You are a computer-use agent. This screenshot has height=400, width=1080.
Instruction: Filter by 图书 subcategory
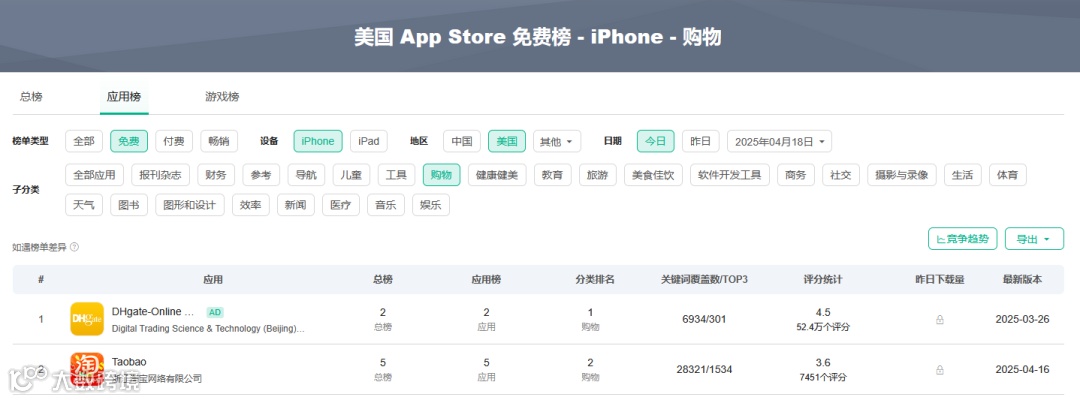click(x=129, y=205)
